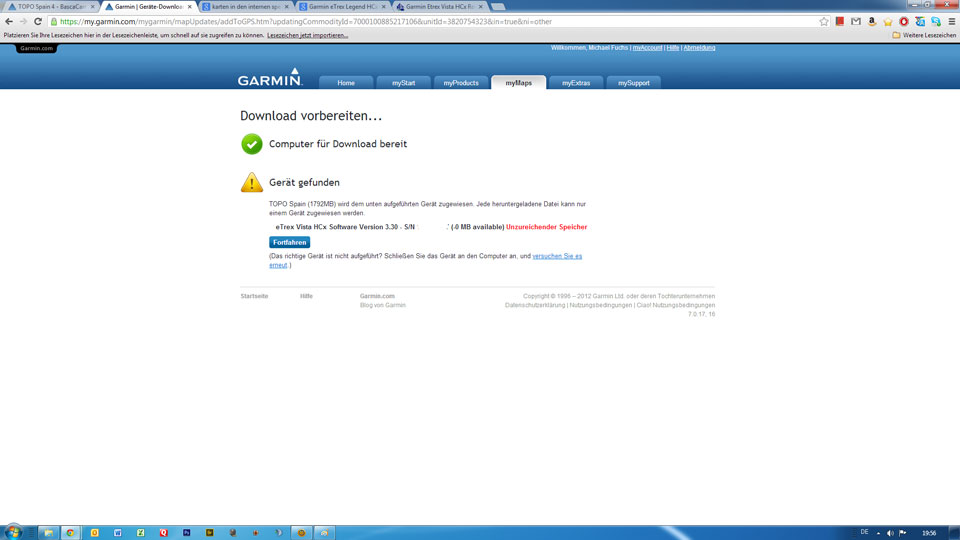This screenshot has width=960, height=540.
Task: Open the Amazon extension icon
Action: 872,21
